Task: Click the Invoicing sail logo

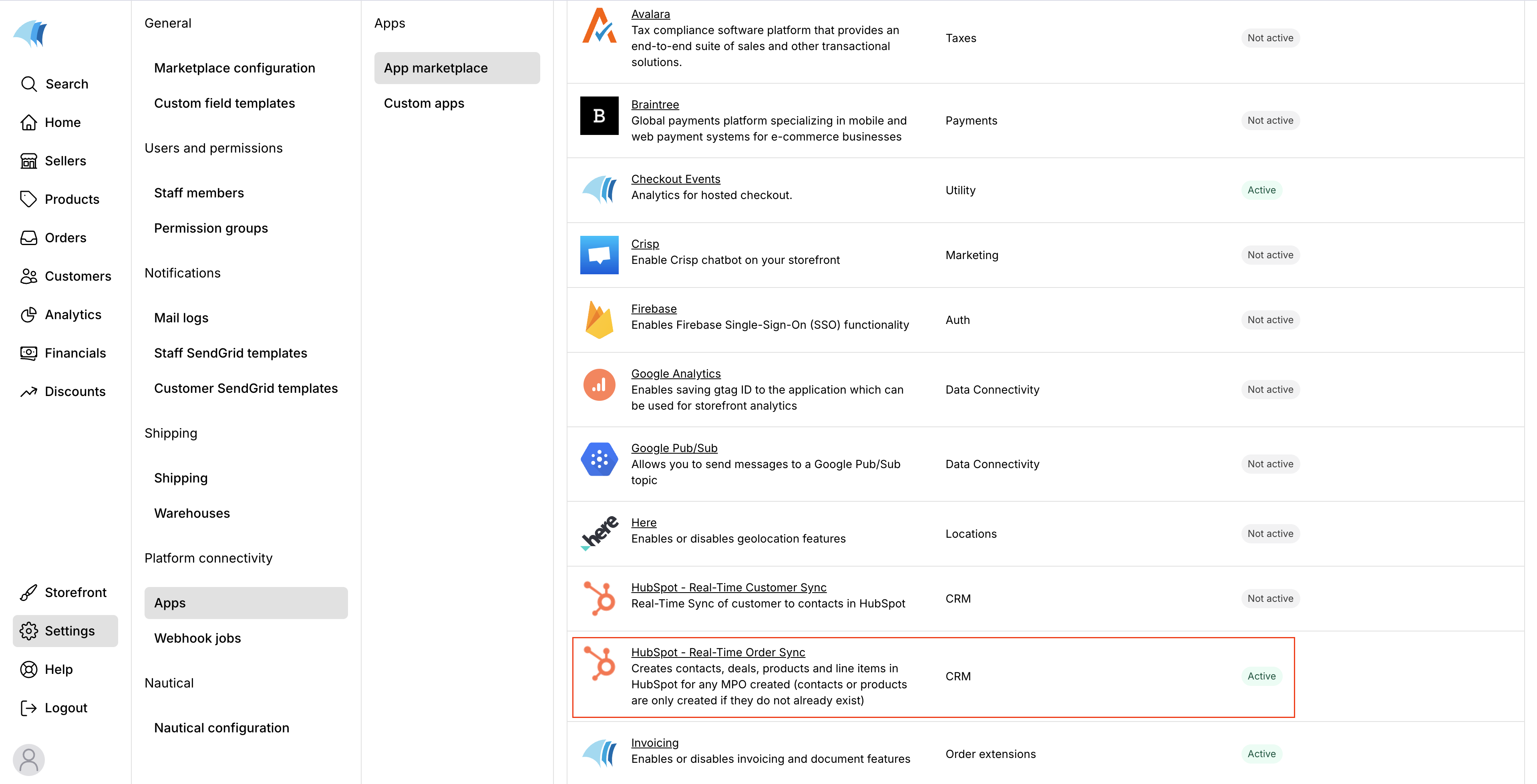Action: tap(599, 754)
